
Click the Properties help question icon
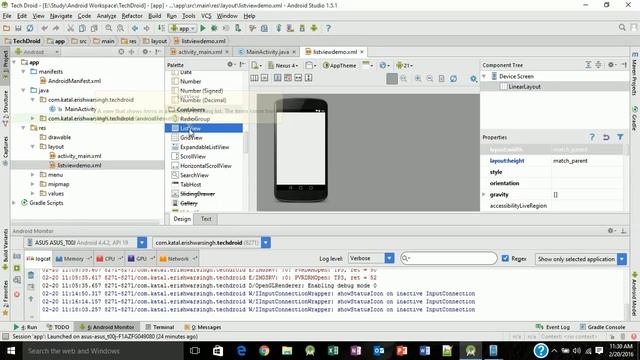pyautogui.click(x=592, y=137)
